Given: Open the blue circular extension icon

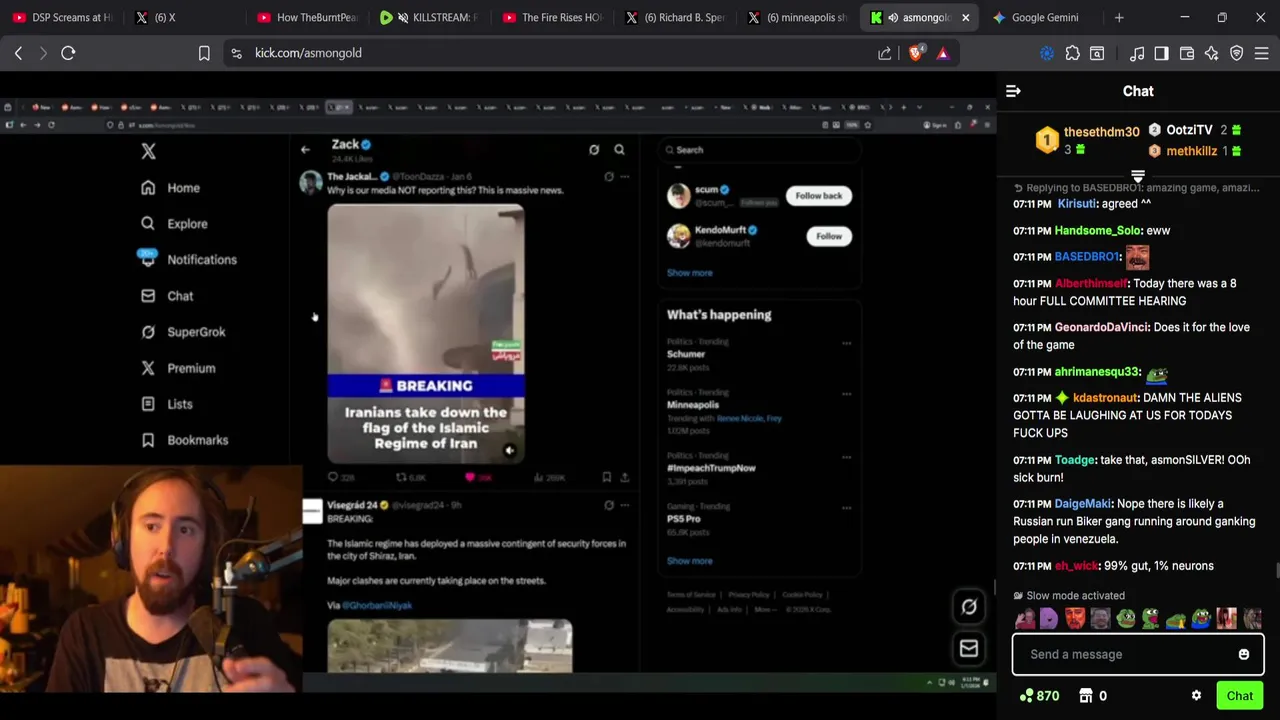Looking at the screenshot, I should click(x=1047, y=53).
